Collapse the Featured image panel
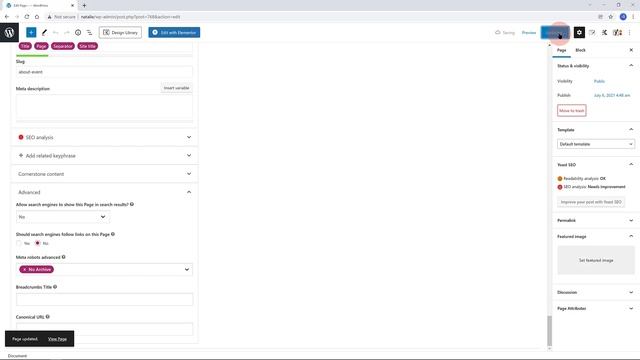Viewport: 640px width, 360px height. tap(631, 236)
